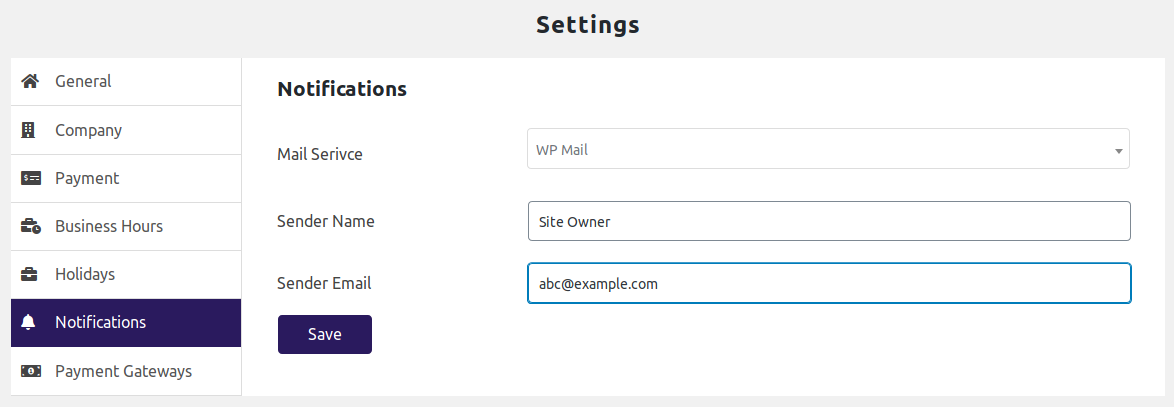The image size is (1174, 407).
Task: Save the notification settings
Action: point(325,334)
